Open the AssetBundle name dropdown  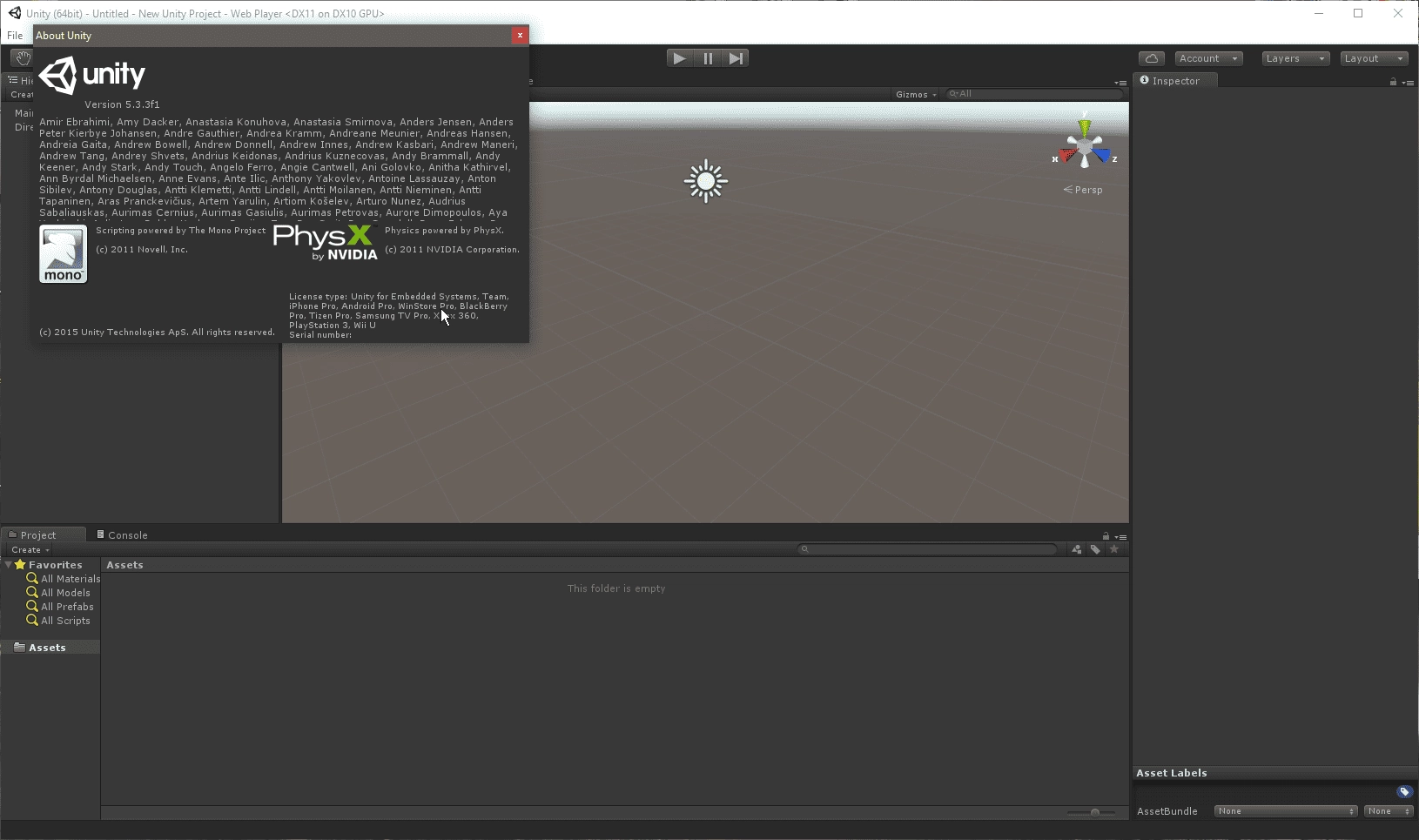[x=1285, y=811]
